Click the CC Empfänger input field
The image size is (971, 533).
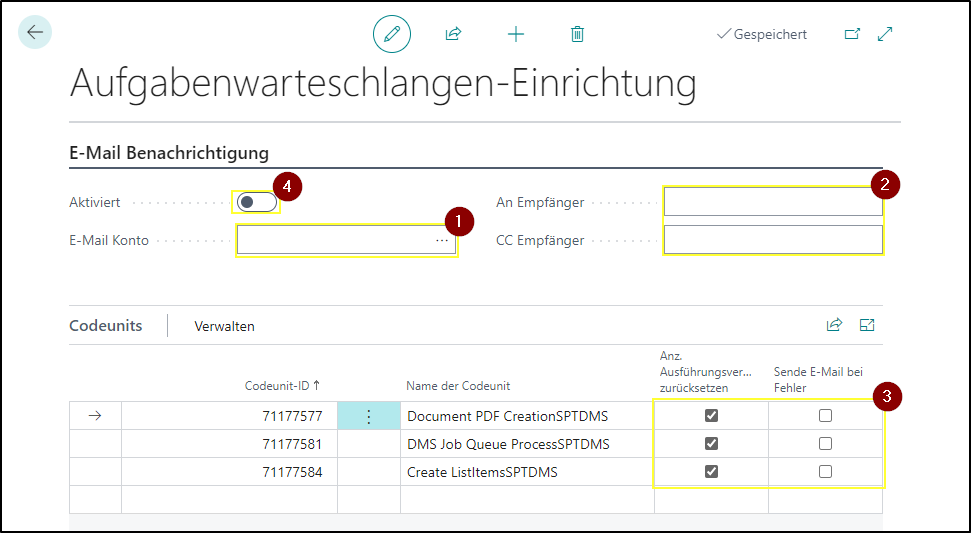pyautogui.click(x=773, y=240)
